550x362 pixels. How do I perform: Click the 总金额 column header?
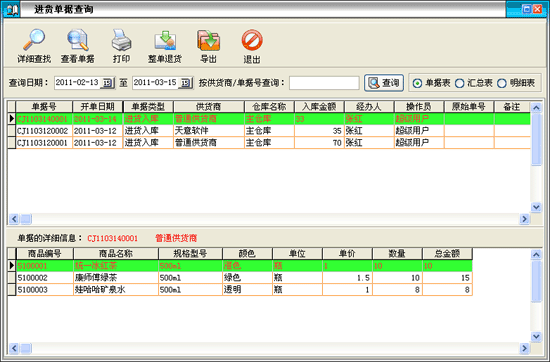(x=447, y=254)
